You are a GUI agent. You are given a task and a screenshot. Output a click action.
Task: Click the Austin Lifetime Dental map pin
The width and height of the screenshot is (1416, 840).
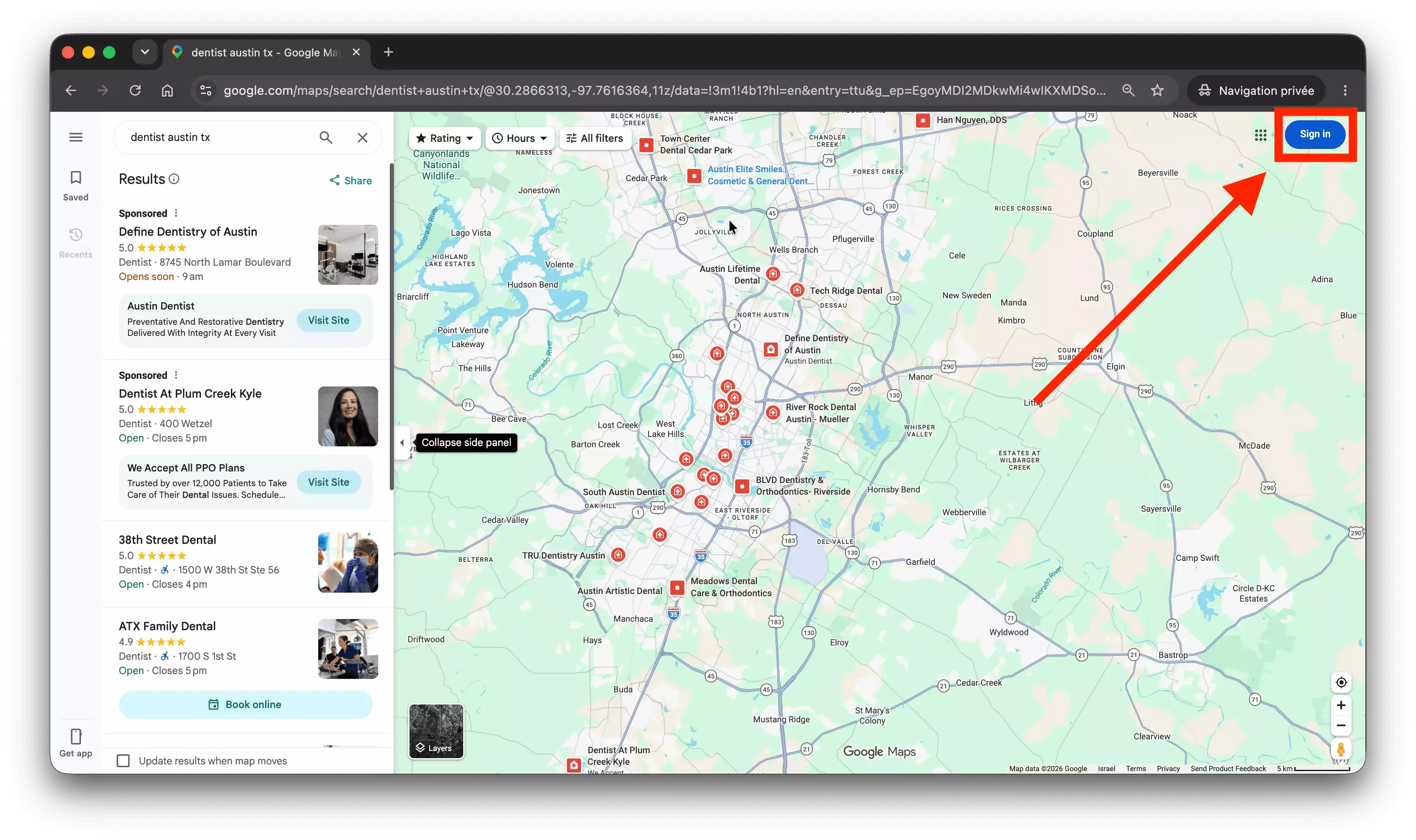(x=773, y=274)
